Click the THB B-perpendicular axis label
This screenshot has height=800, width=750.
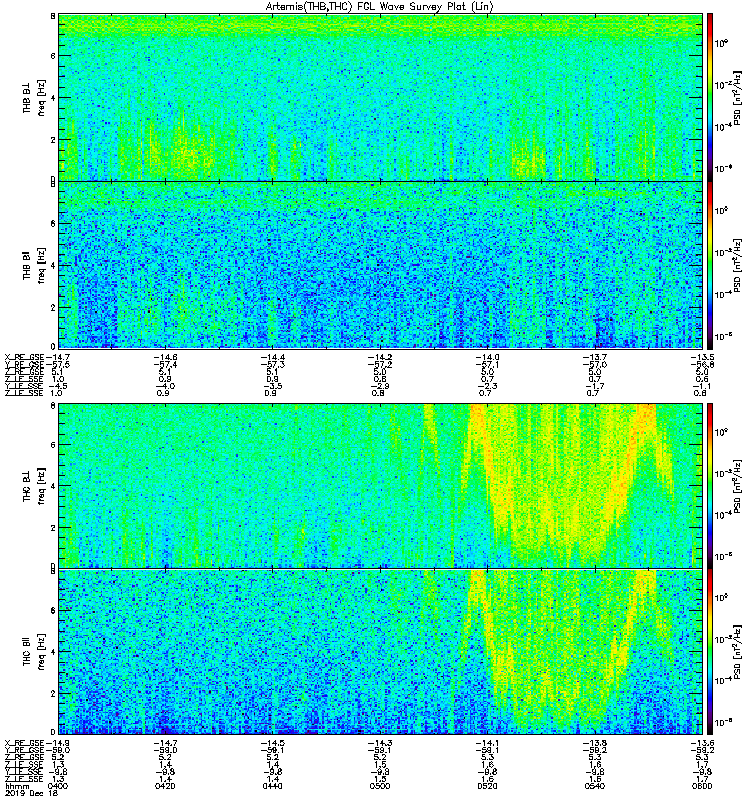pos(27,97)
